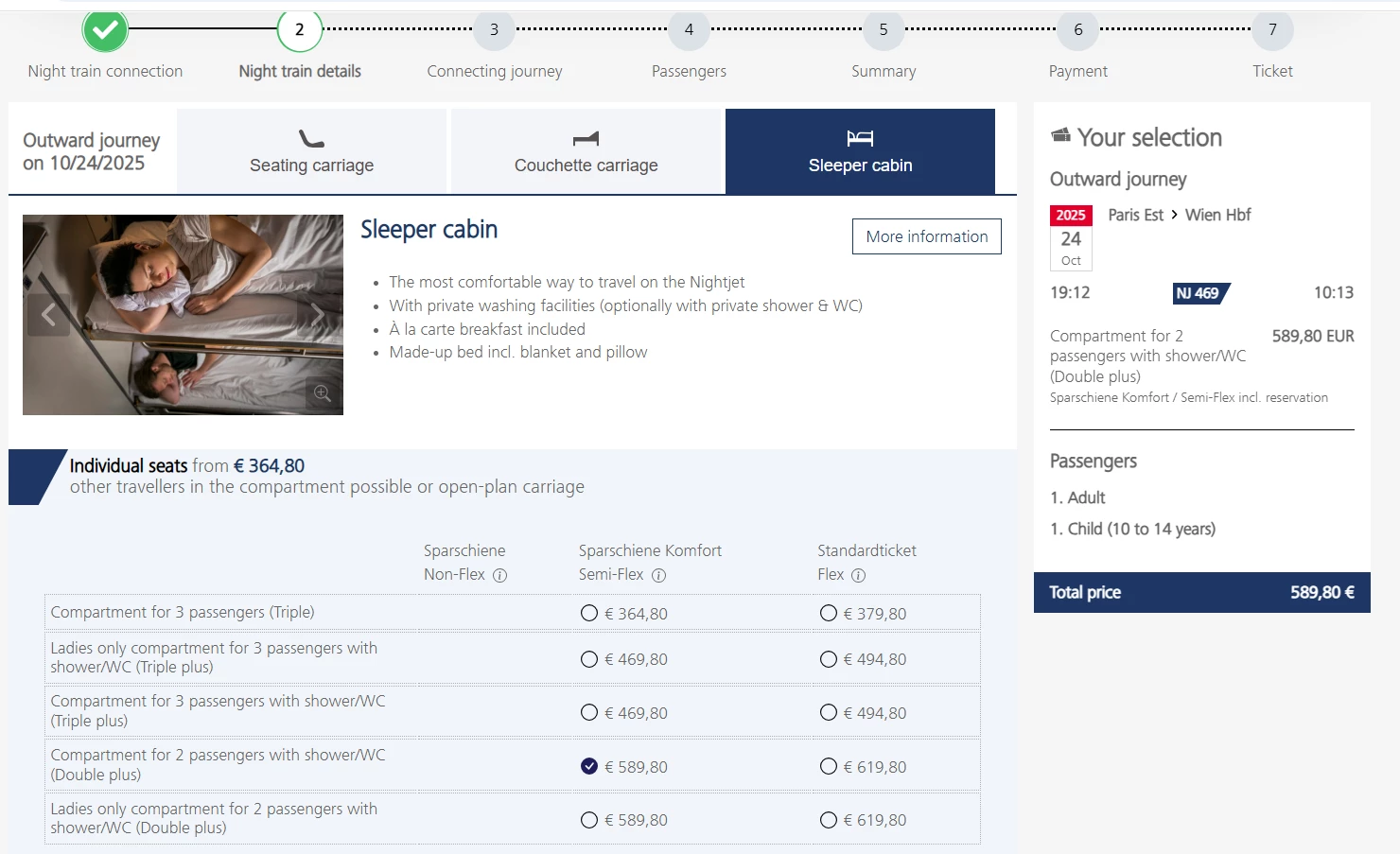Select the Sleeper cabin tab
The image size is (1400, 854).
860,151
